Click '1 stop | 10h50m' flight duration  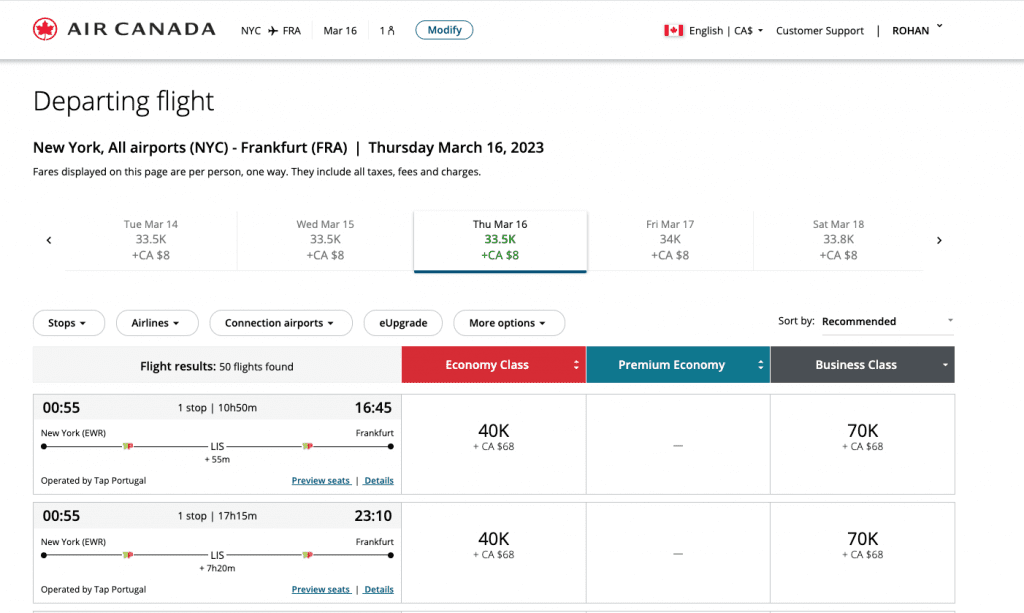click(217, 408)
